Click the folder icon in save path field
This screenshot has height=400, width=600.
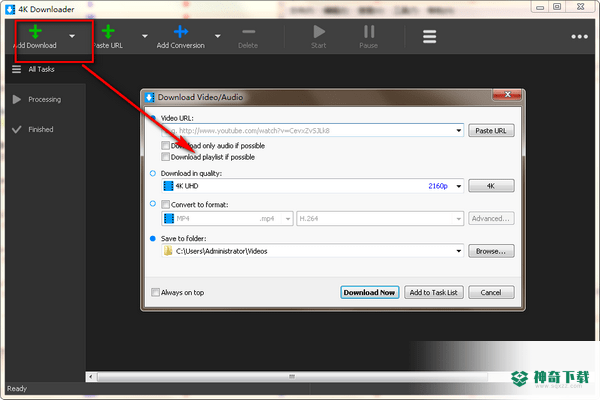click(x=168, y=251)
